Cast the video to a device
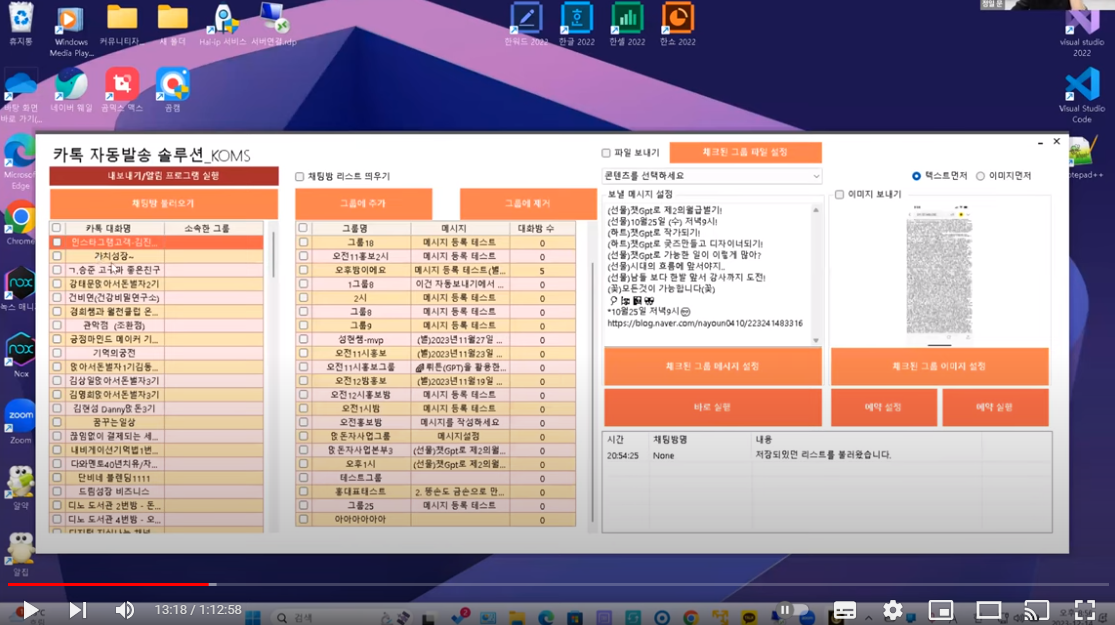1115x625 pixels. [1036, 609]
